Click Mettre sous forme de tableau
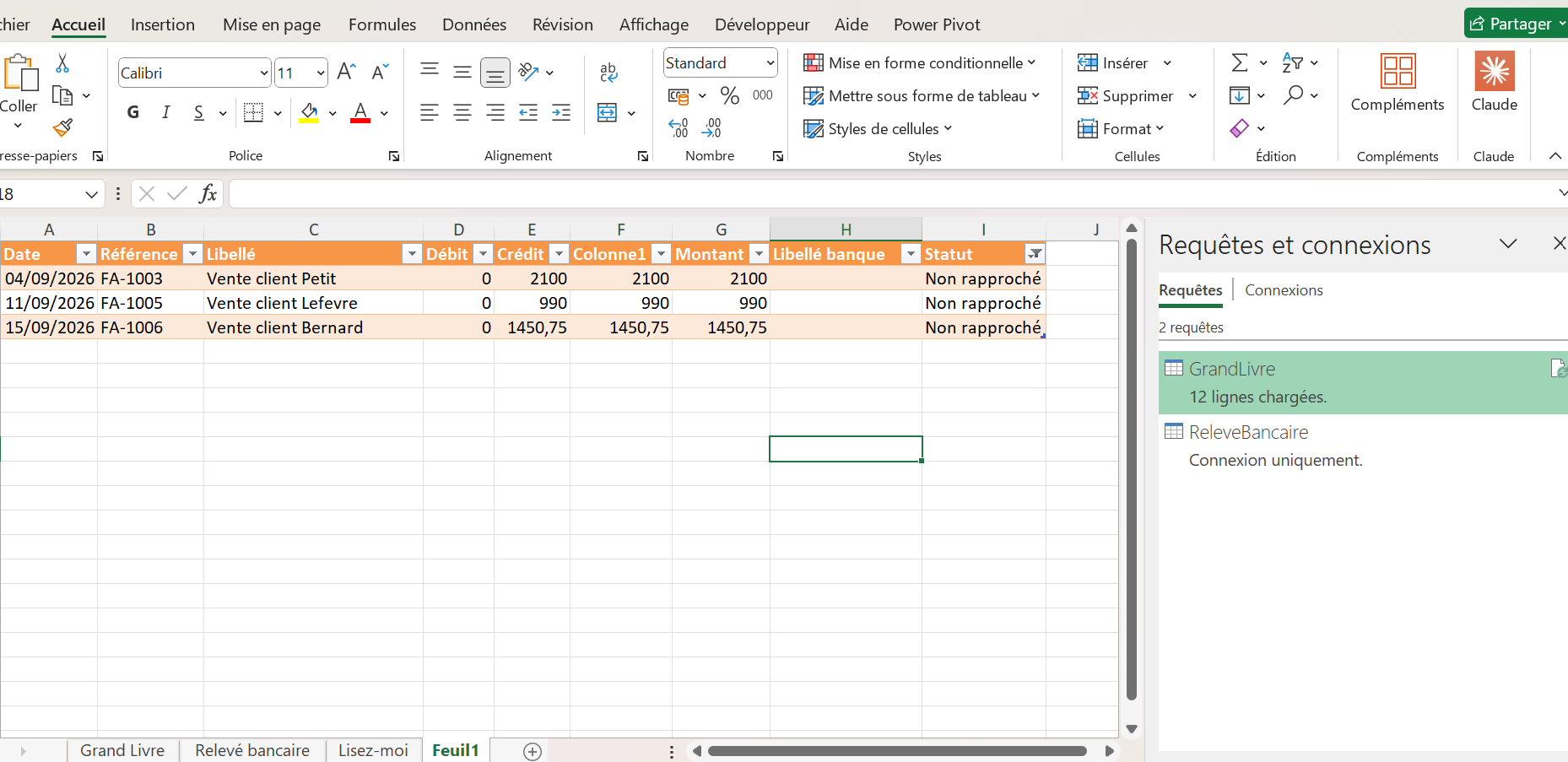This screenshot has width=1568, height=762. 922,96
